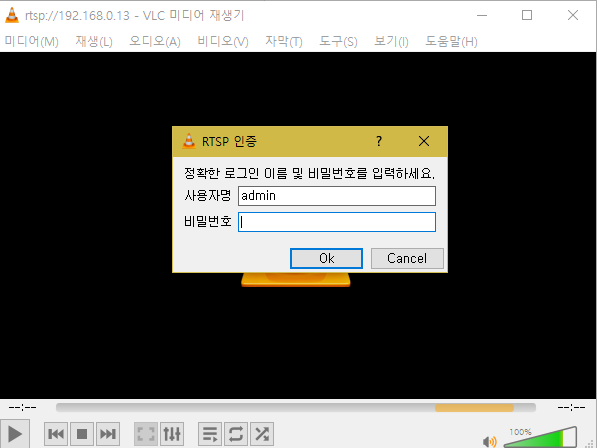Expand the 오디오(A) menu
Image resolution: width=597 pixels, height=448 pixels.
(x=155, y=41)
